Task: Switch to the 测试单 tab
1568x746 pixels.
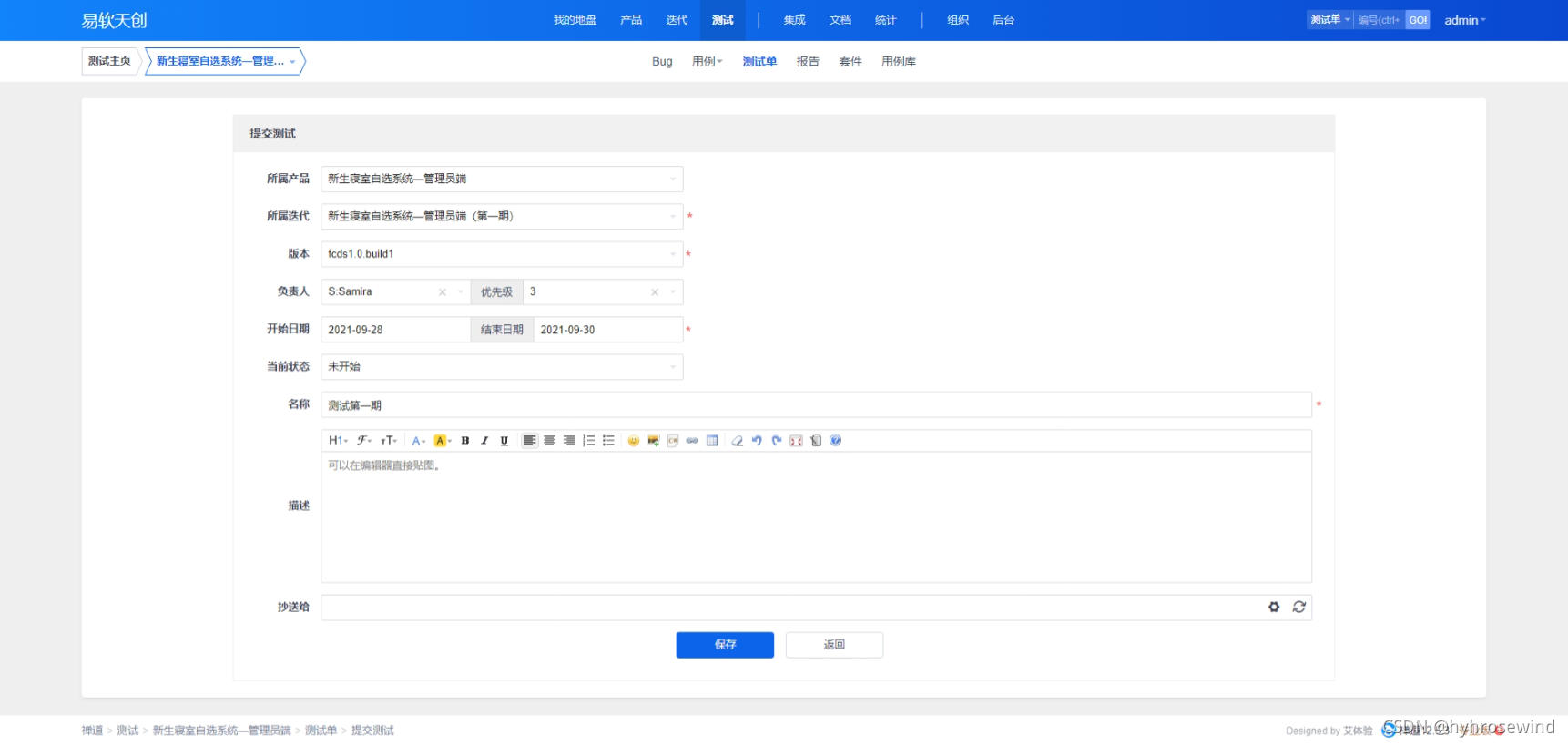Action: pos(759,62)
